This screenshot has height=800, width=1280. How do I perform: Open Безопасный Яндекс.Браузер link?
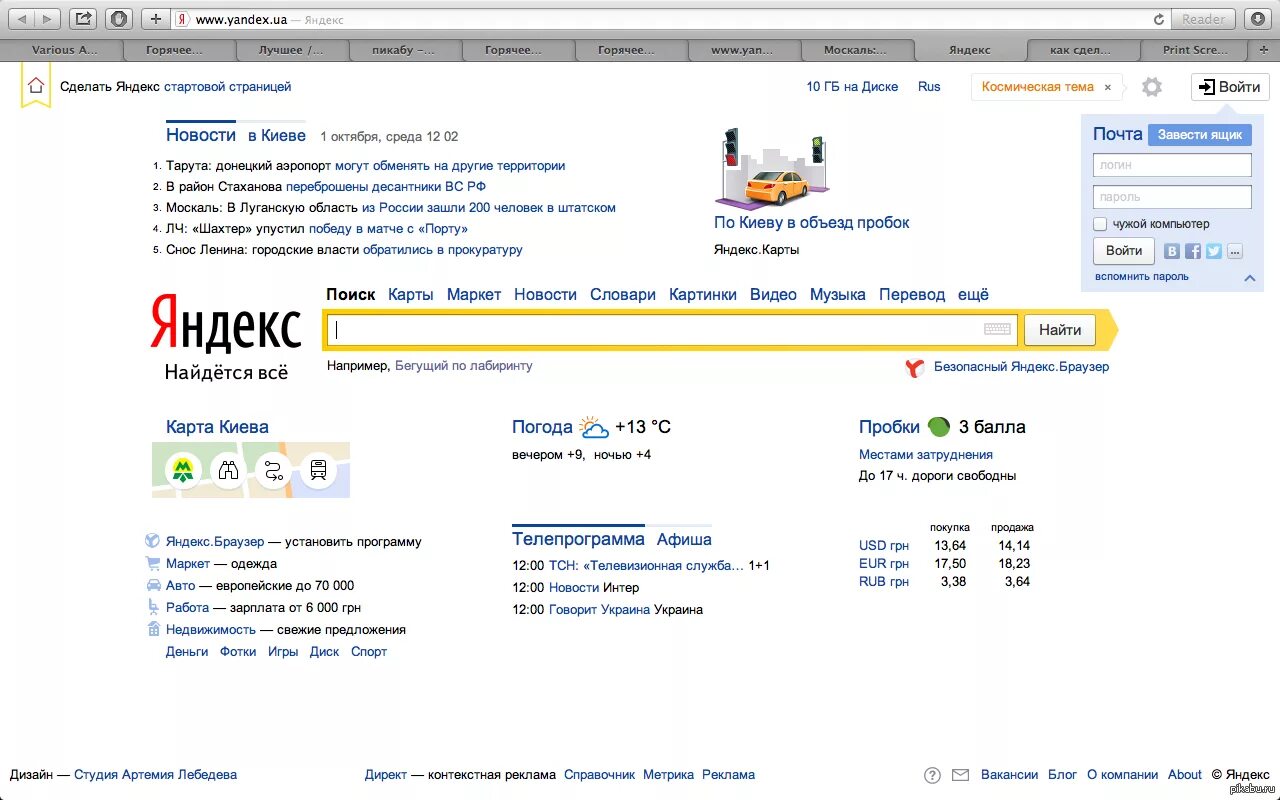pos(1021,367)
